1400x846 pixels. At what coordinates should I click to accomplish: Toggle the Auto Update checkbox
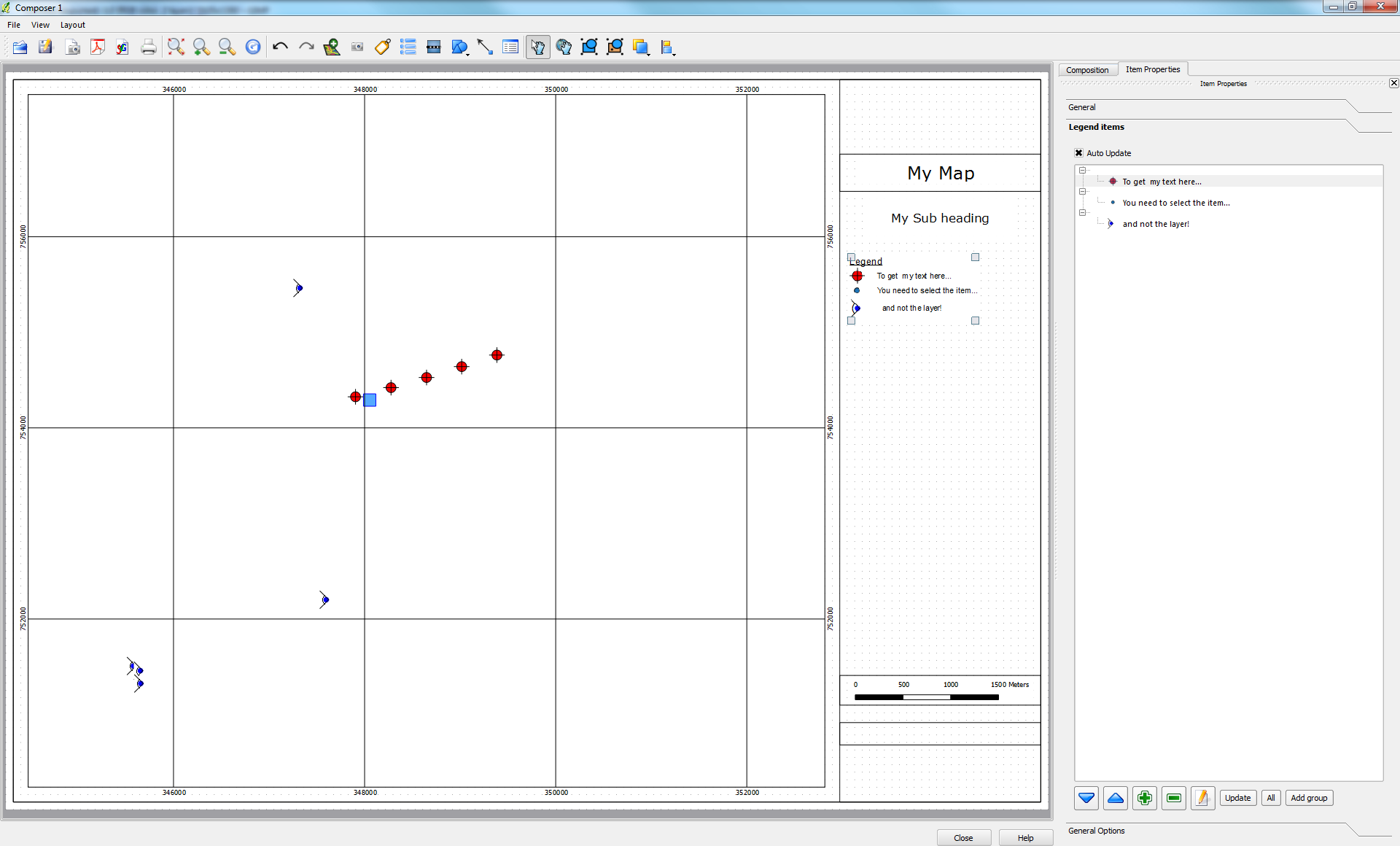tap(1079, 153)
